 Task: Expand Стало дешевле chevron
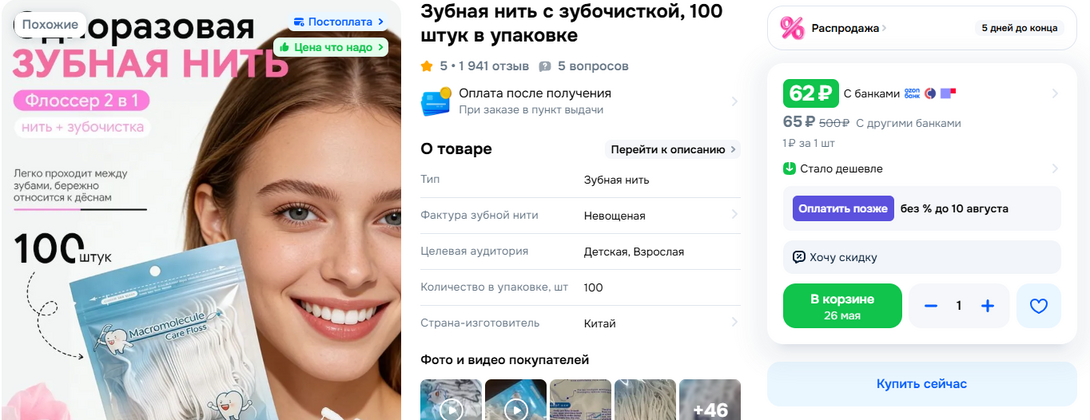coord(1055,168)
